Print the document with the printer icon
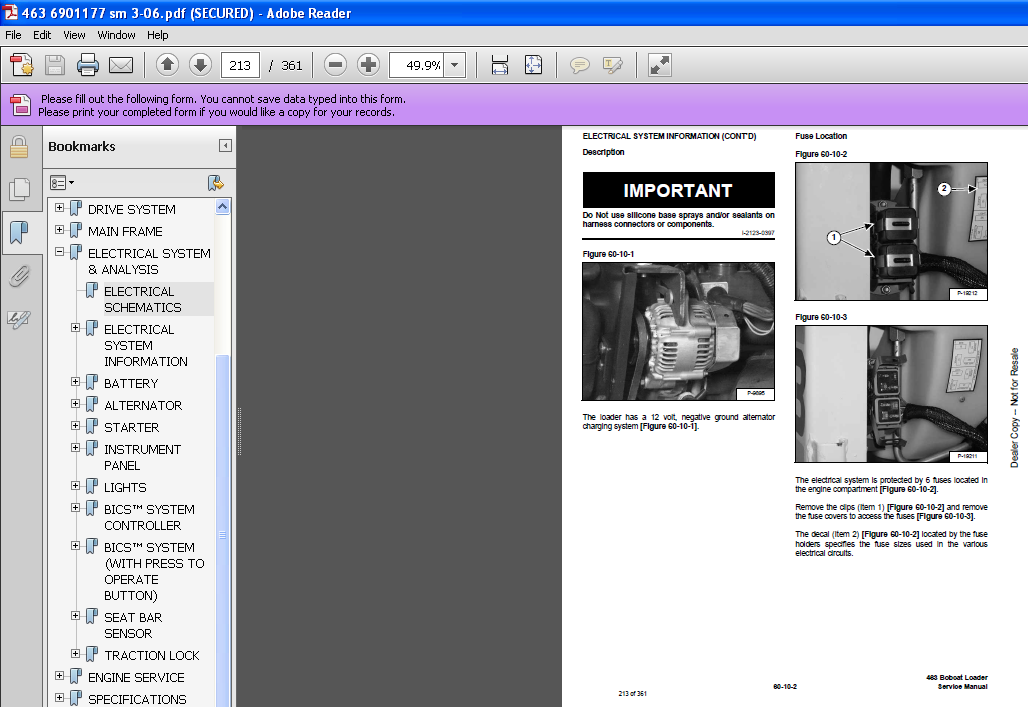Viewport: 1028px width, 707px height. [x=88, y=65]
